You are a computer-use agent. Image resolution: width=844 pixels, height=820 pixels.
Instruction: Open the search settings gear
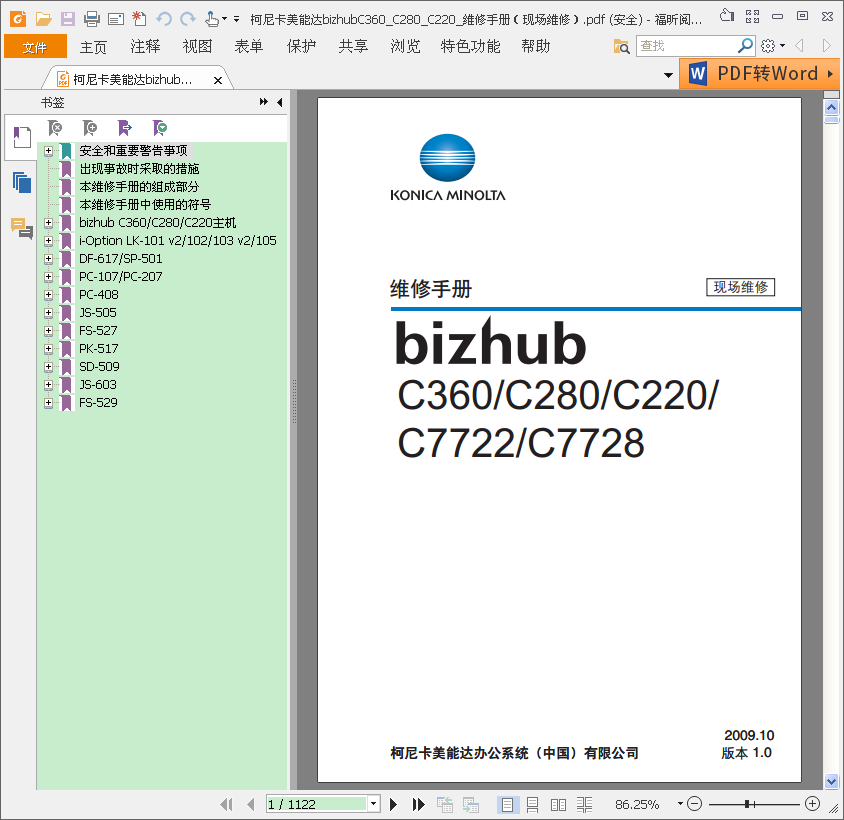(x=768, y=46)
